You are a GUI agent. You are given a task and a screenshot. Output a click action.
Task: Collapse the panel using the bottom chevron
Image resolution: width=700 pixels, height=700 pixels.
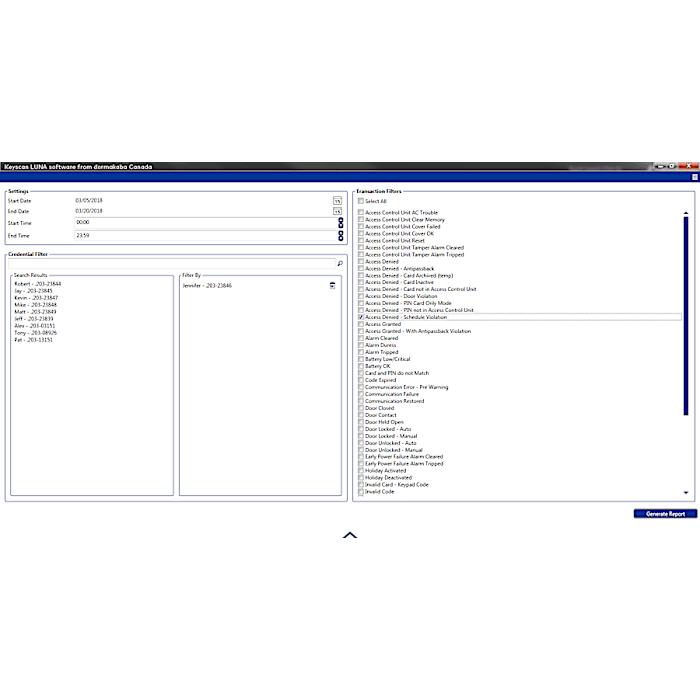click(x=350, y=536)
